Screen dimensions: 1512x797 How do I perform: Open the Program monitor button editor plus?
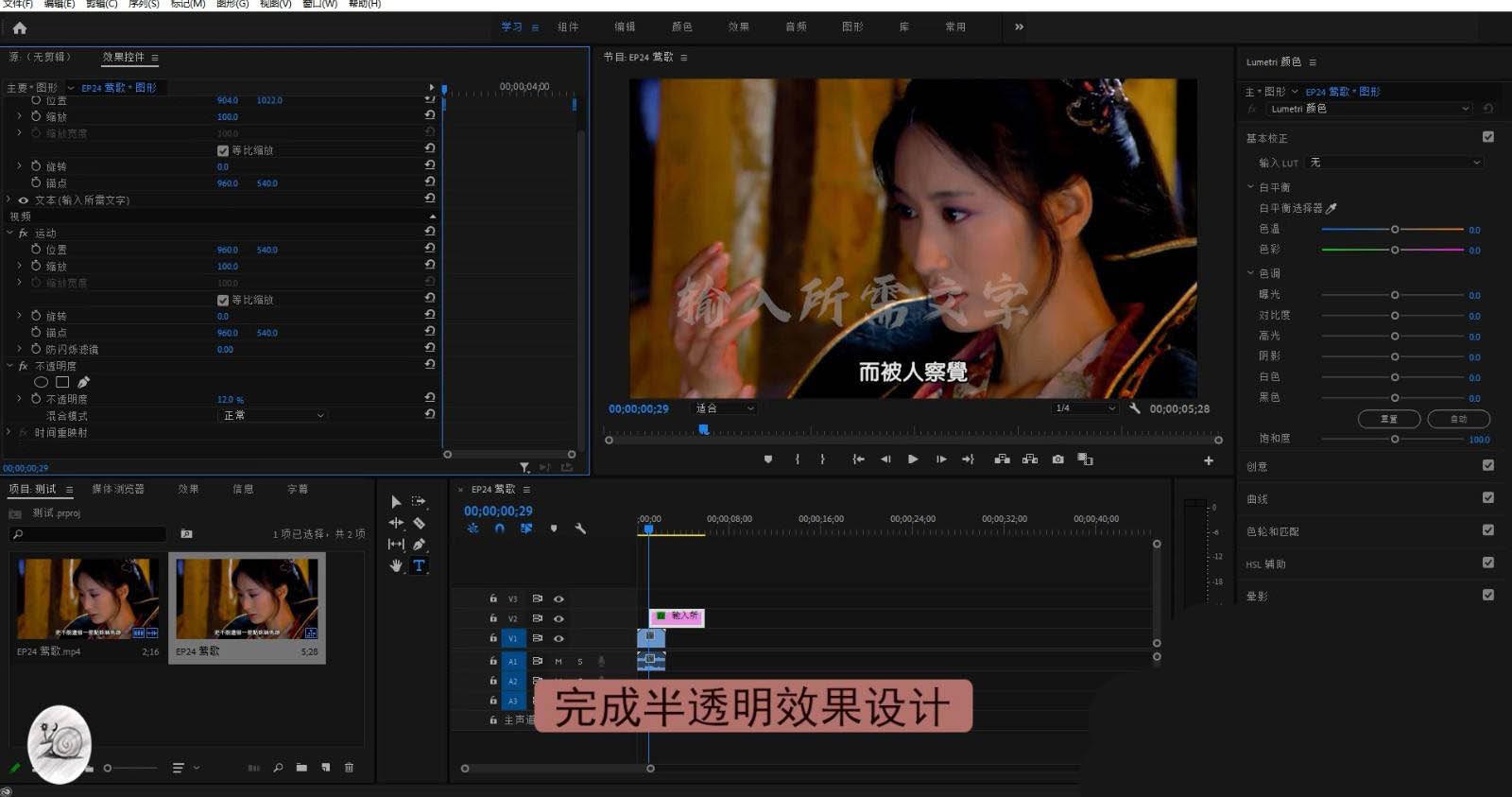tap(1208, 460)
